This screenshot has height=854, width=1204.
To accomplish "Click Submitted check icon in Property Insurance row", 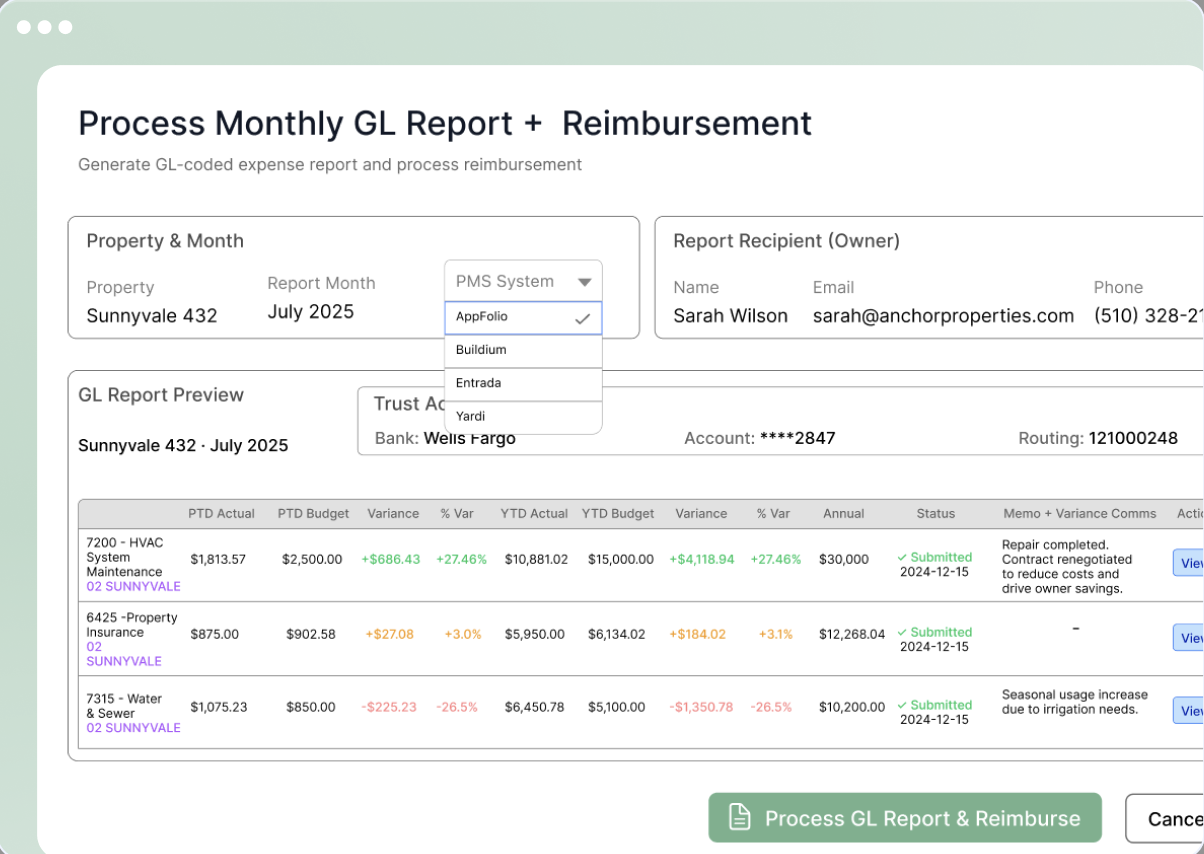I will (x=902, y=632).
